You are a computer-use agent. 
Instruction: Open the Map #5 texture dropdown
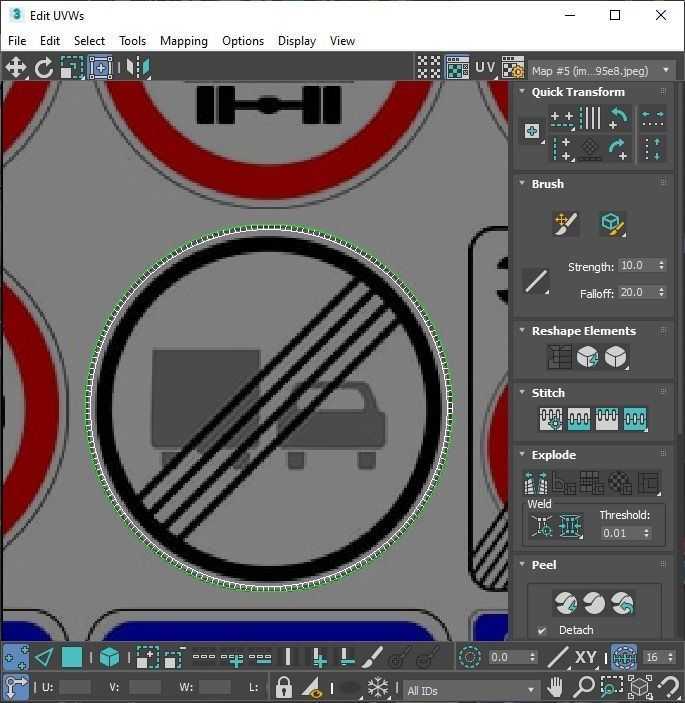tap(601, 70)
